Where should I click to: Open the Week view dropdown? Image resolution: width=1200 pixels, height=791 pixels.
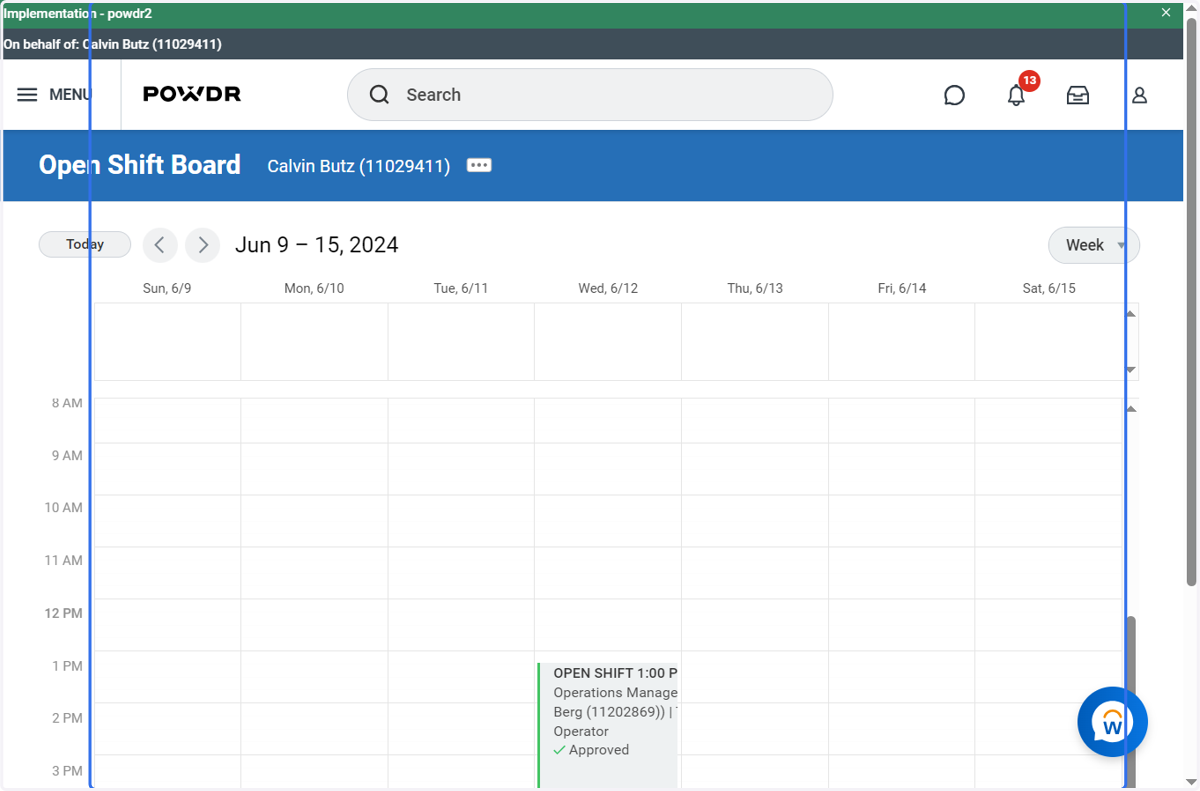click(1094, 245)
